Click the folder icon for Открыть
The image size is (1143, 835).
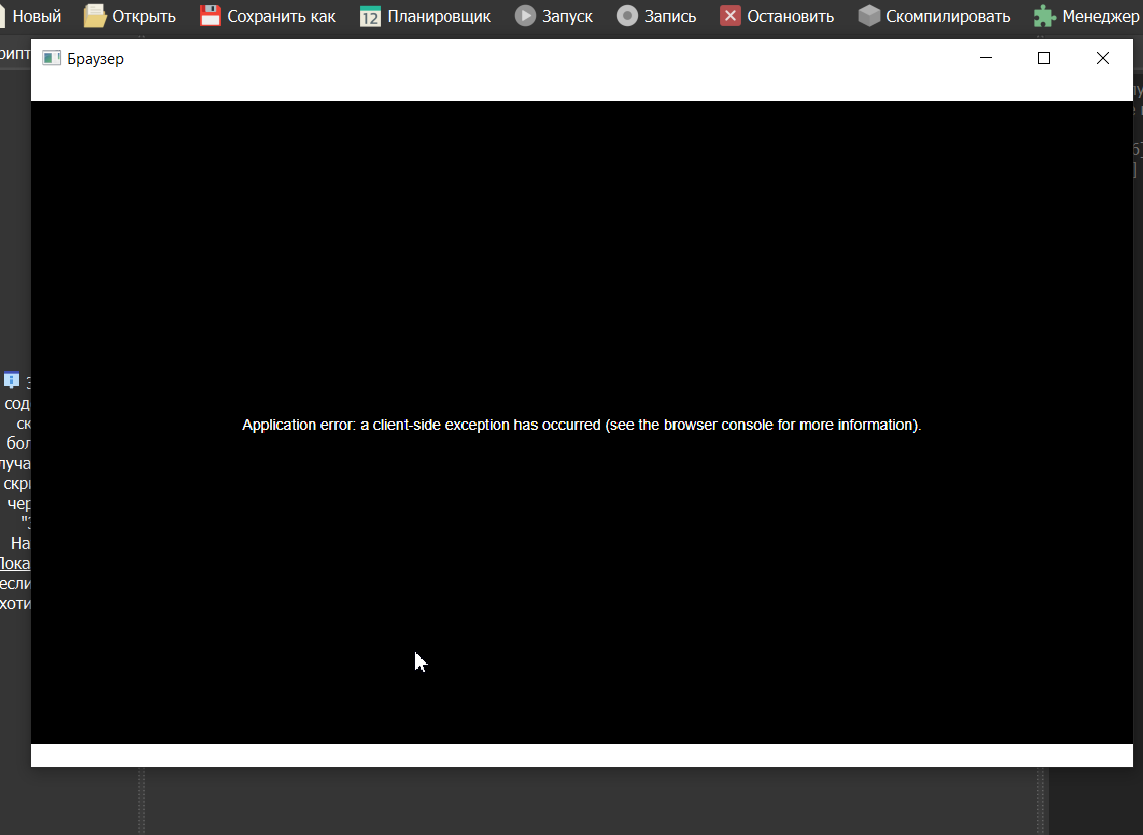click(x=95, y=16)
